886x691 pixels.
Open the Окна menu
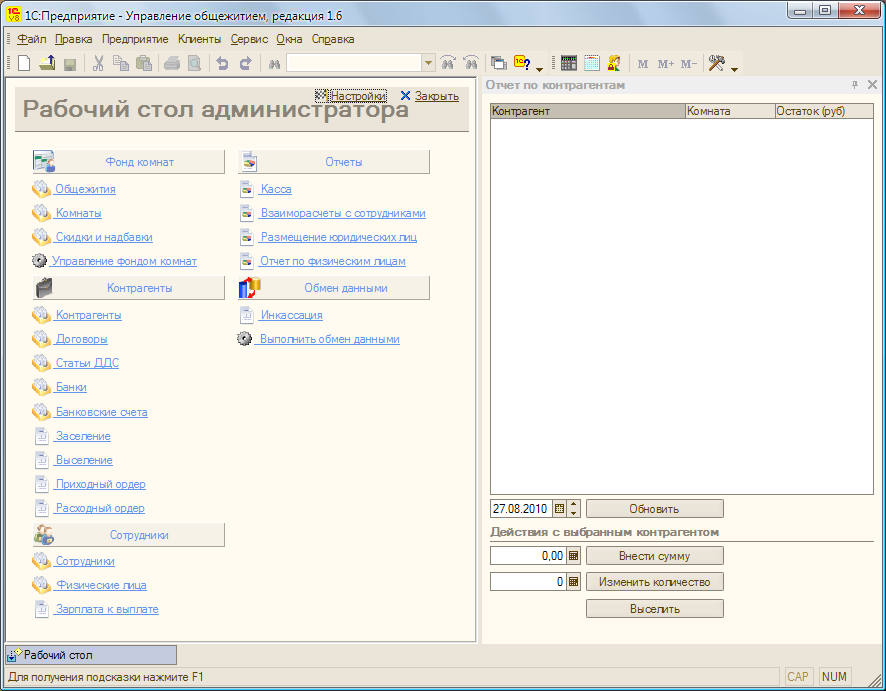point(289,39)
